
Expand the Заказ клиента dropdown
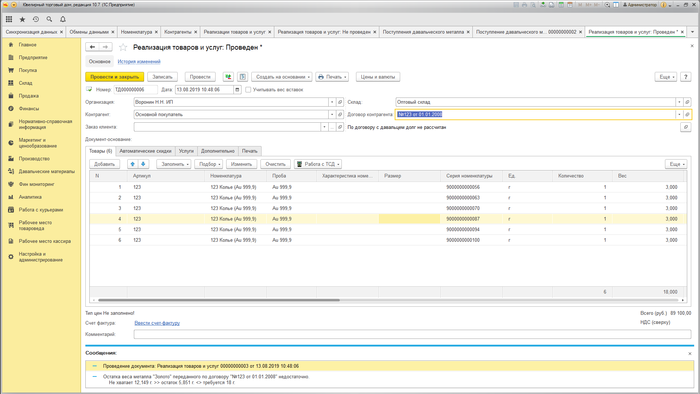[324, 127]
